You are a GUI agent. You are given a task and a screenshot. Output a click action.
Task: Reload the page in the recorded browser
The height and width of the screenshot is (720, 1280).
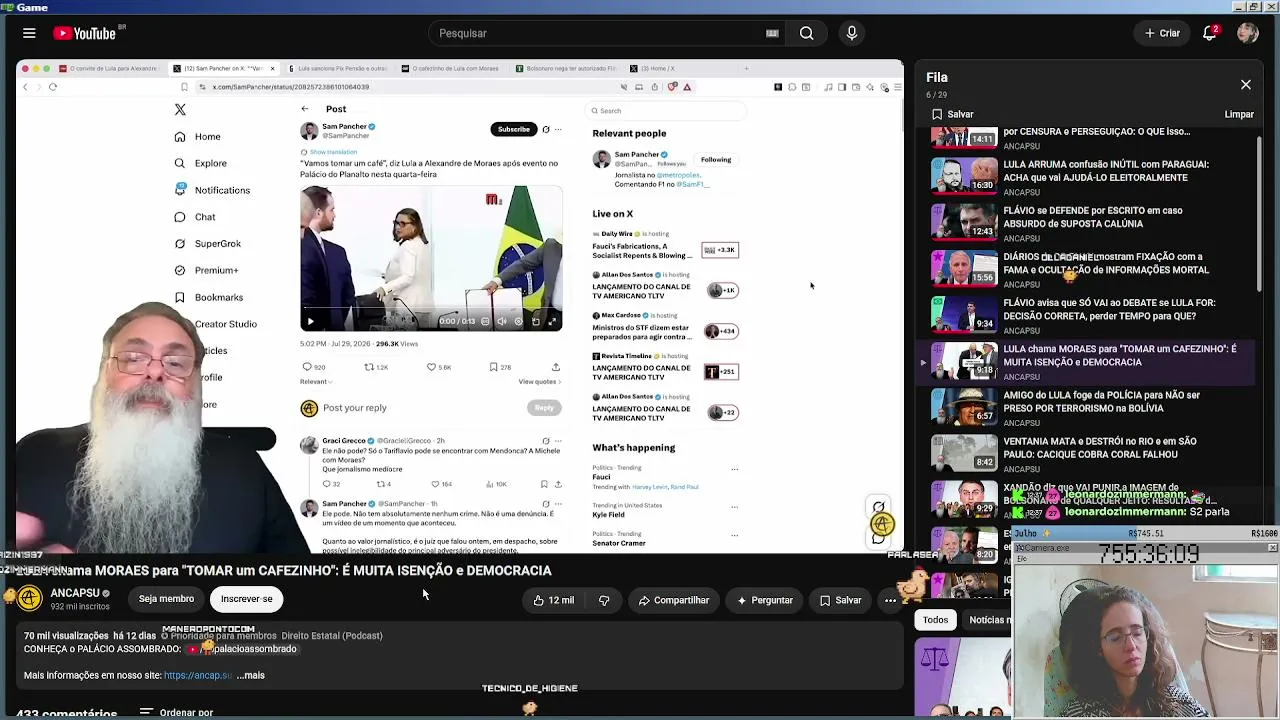coord(53,87)
